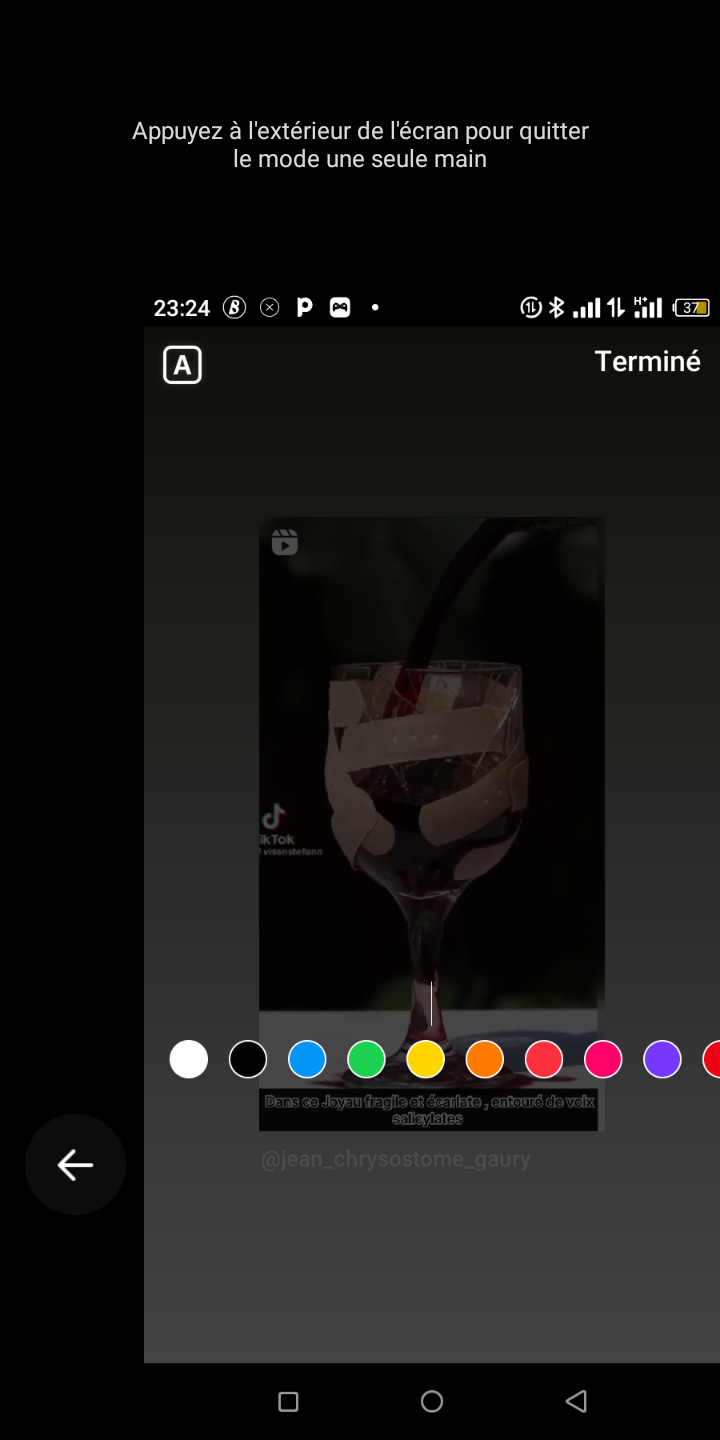This screenshot has width=720, height=1440.
Task: Tap the "Dans ce Joyau fragile" caption
Action: point(429,1110)
